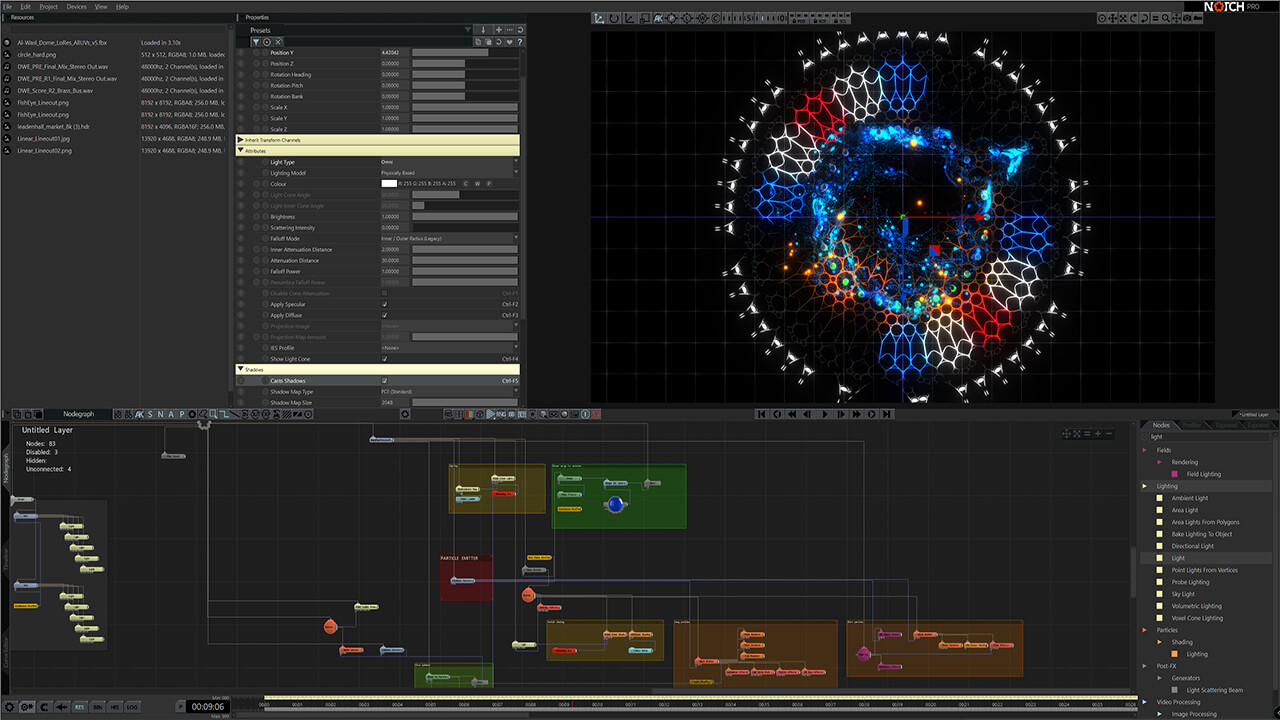Toggle the Casts Shadows checkbox

click(384, 381)
